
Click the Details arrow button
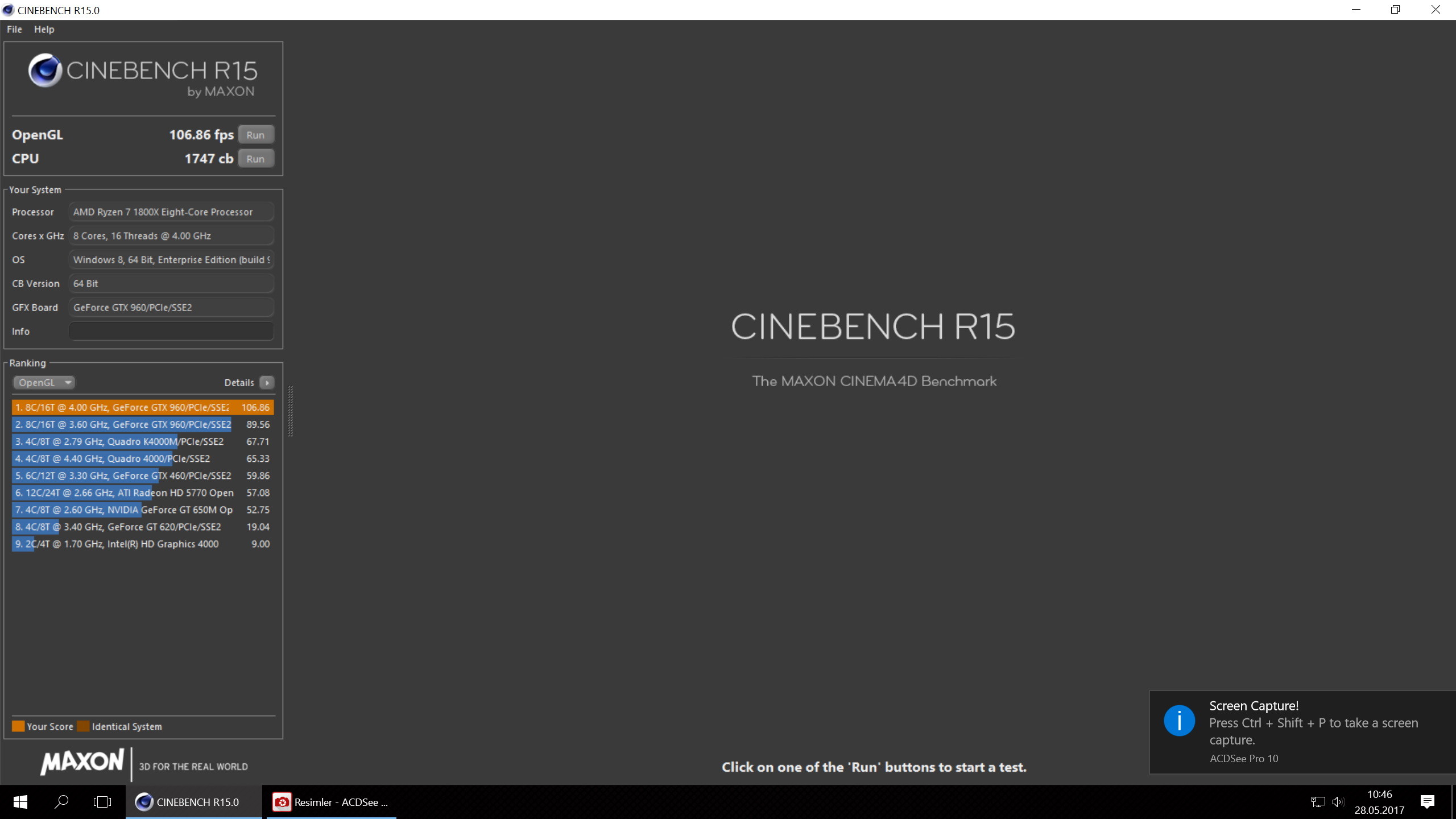point(267,382)
